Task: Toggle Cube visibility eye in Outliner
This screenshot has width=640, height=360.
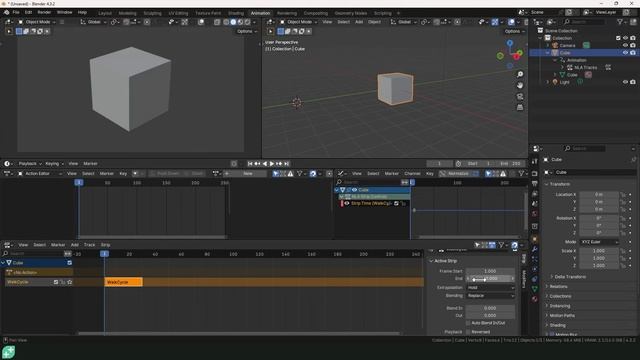Action: point(625,53)
